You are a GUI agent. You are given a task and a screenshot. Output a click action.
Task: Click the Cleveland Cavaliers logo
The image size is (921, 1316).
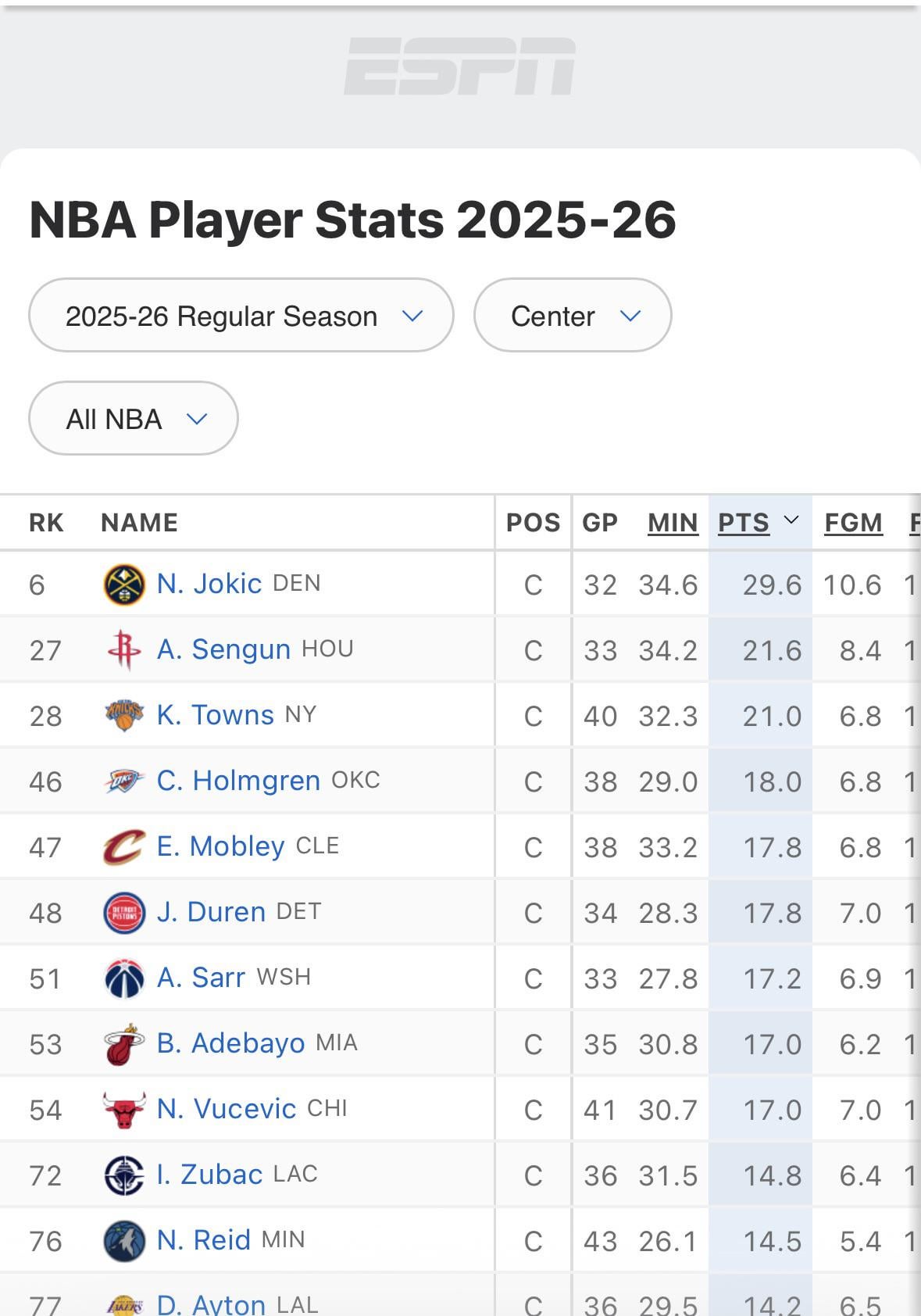[x=124, y=847]
